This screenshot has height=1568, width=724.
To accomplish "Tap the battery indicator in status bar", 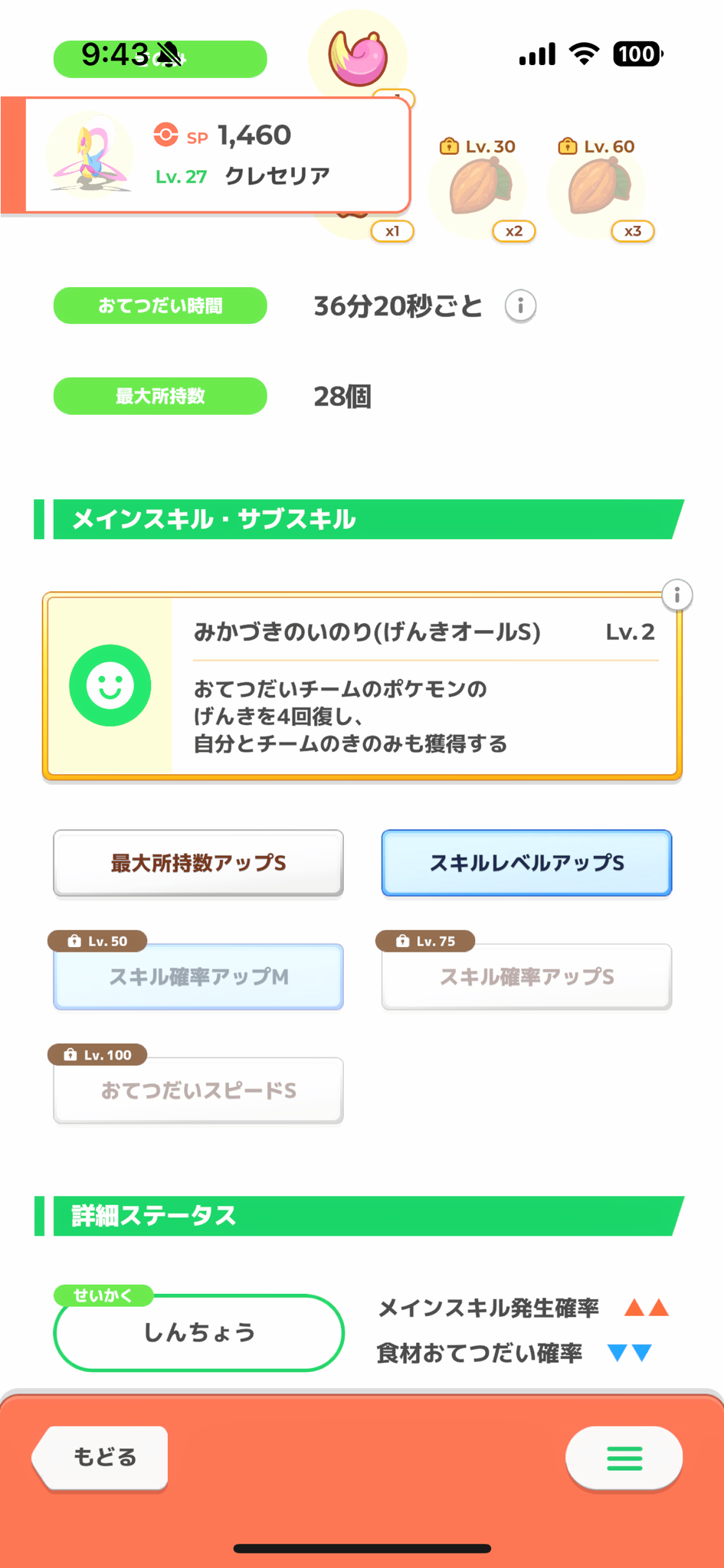I will pyautogui.click(x=637, y=54).
